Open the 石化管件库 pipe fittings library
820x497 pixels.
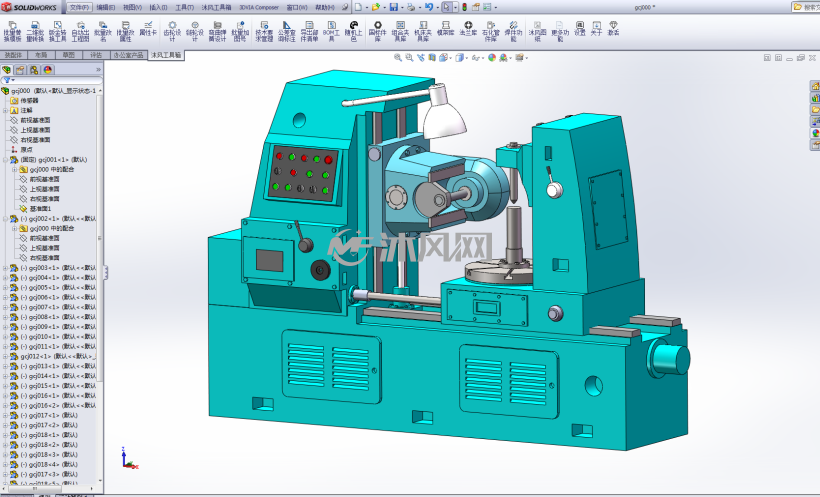pyautogui.click(x=491, y=31)
